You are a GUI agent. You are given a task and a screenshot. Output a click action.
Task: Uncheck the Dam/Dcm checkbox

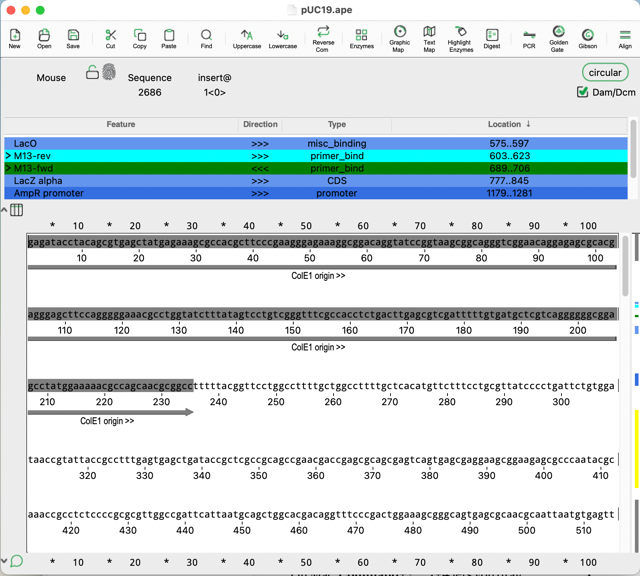[x=582, y=92]
